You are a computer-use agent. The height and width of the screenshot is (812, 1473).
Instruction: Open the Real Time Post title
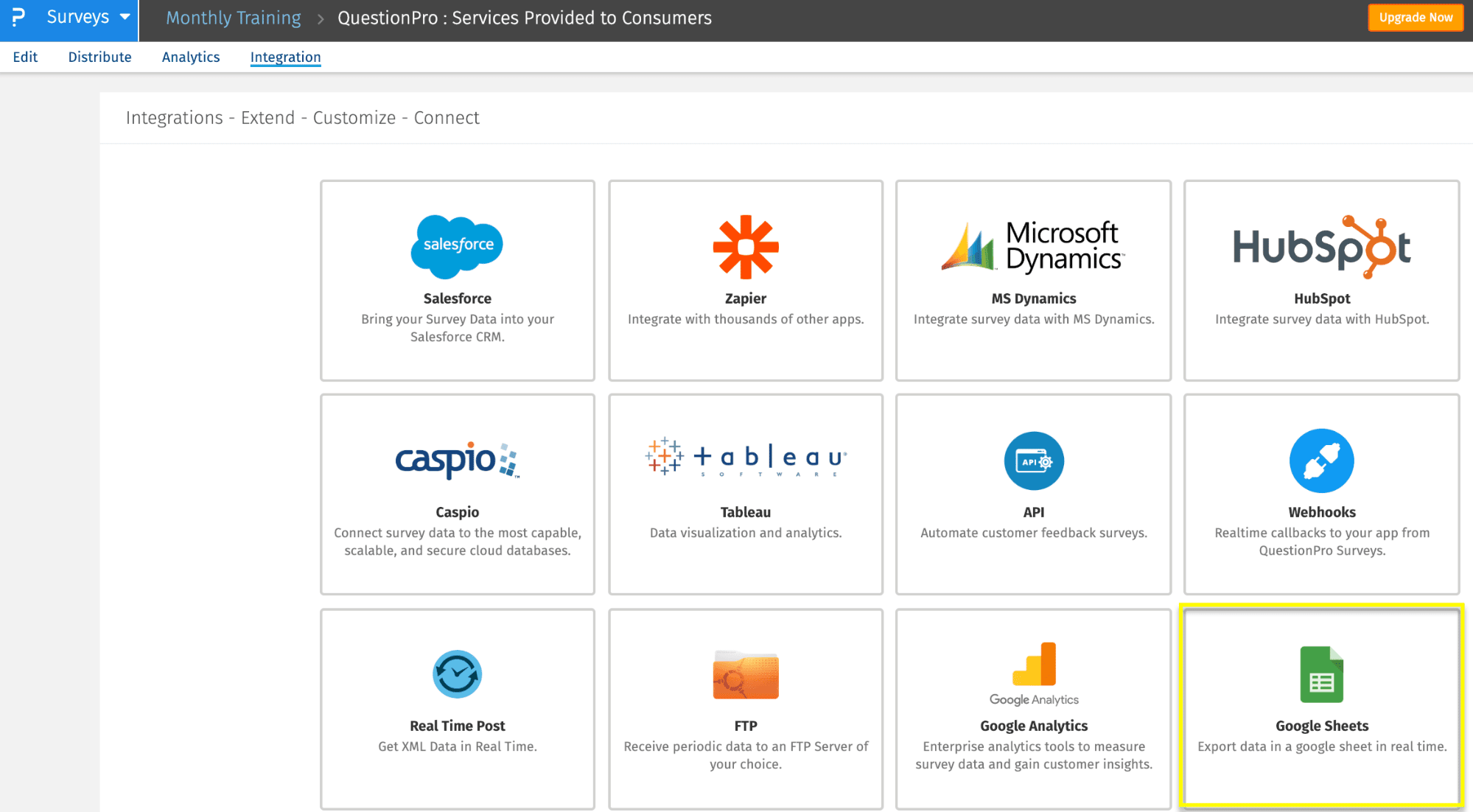point(458,726)
